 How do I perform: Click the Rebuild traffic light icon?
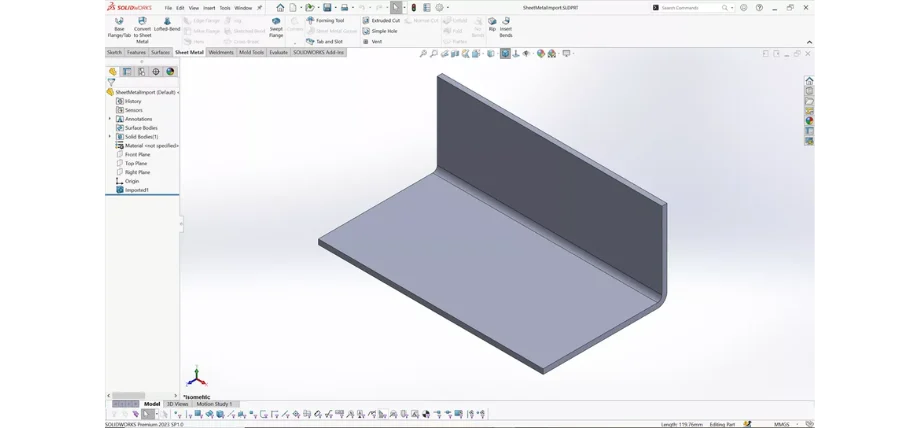pos(413,8)
